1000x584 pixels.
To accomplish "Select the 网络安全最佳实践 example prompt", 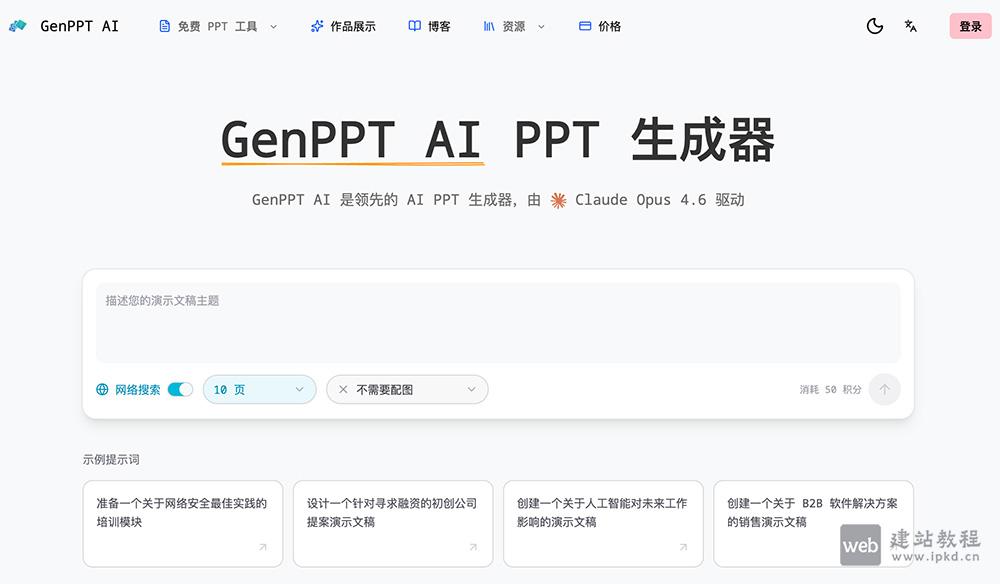I will pos(182,523).
